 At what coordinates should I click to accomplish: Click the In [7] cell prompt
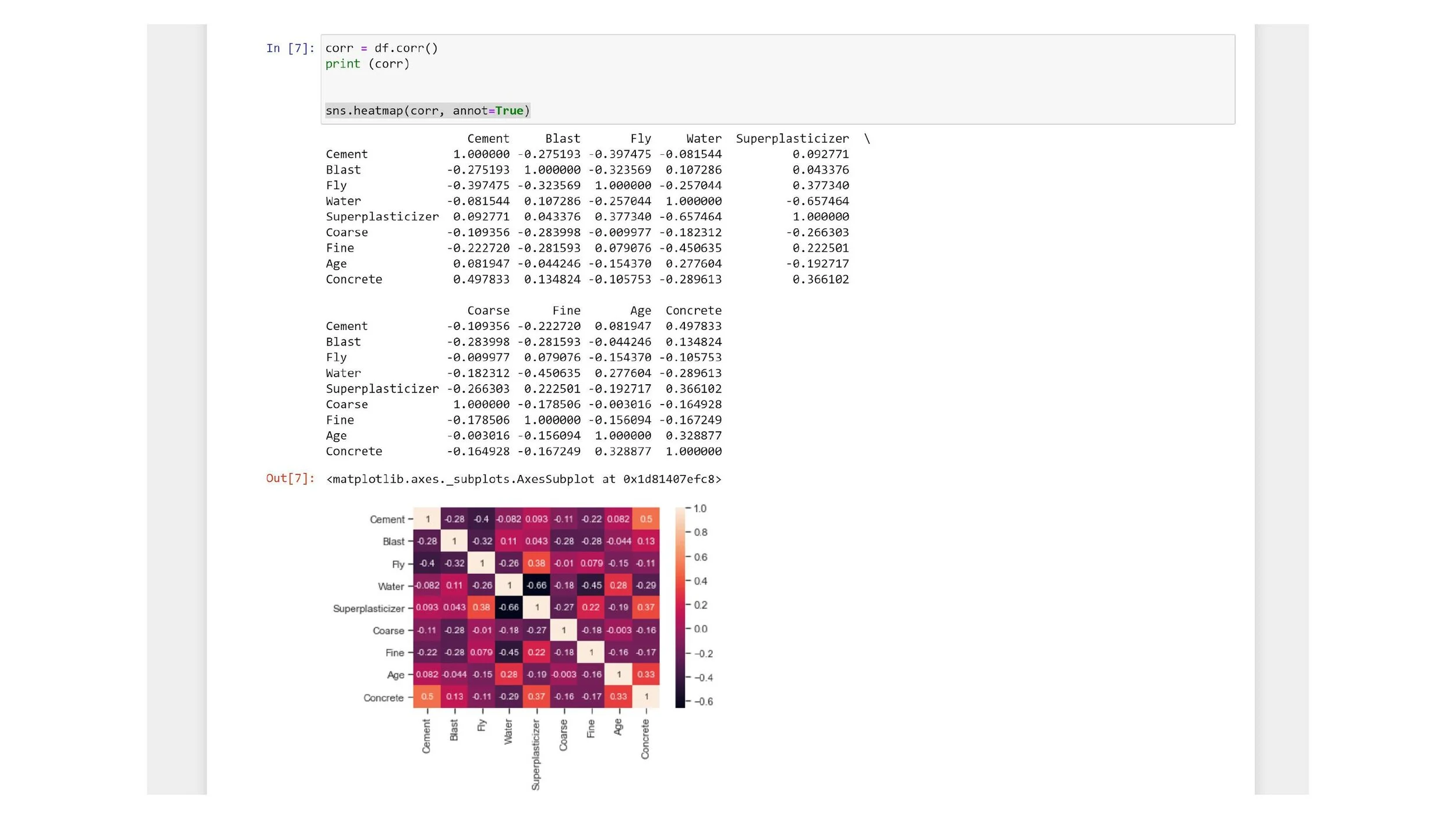pos(290,48)
